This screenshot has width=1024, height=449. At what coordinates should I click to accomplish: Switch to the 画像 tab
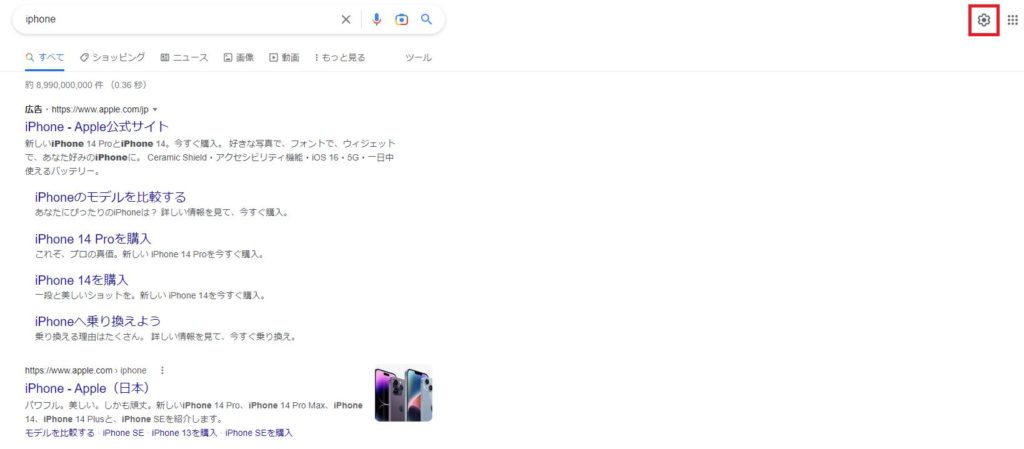tap(238, 57)
